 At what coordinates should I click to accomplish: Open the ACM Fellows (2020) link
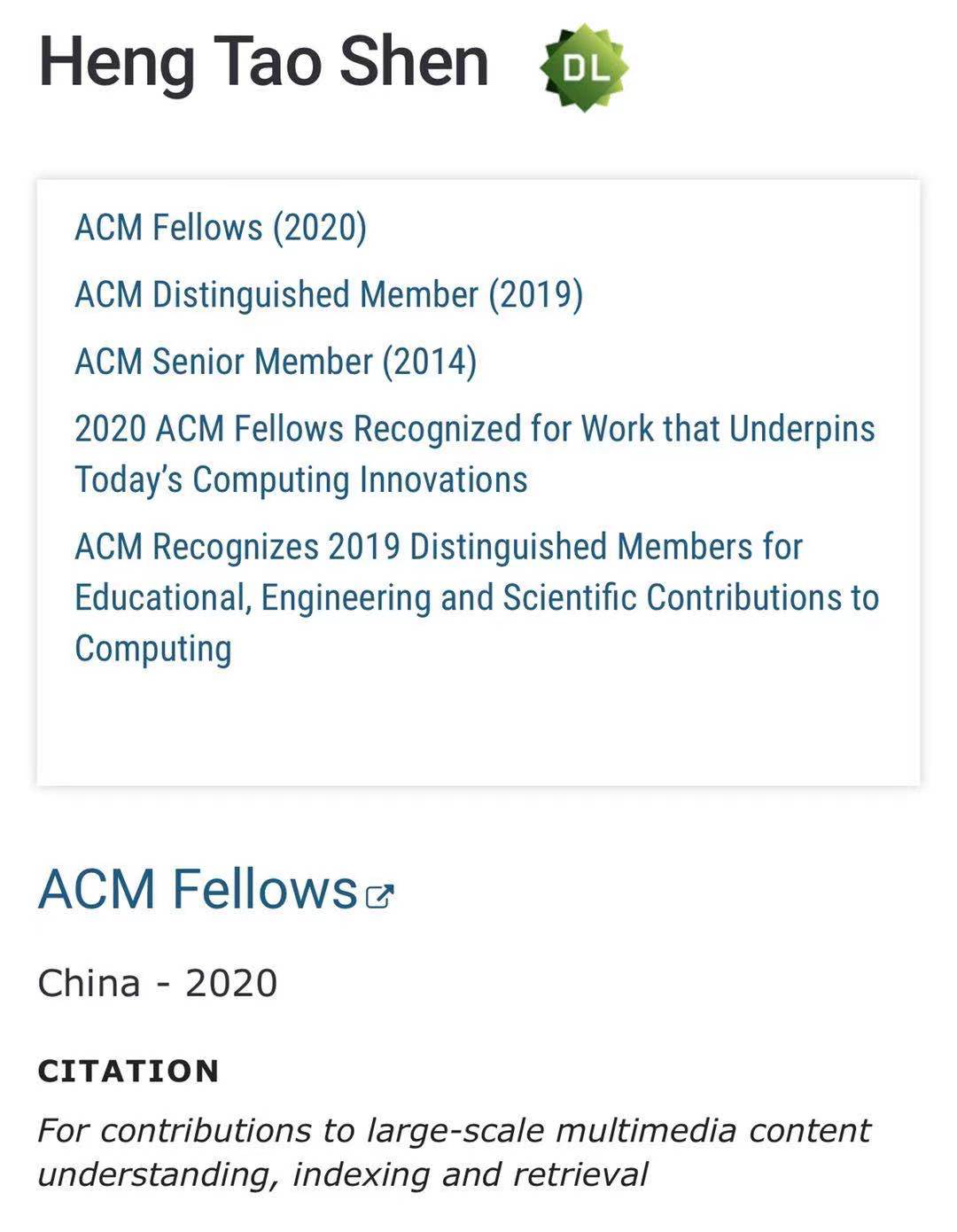221,228
